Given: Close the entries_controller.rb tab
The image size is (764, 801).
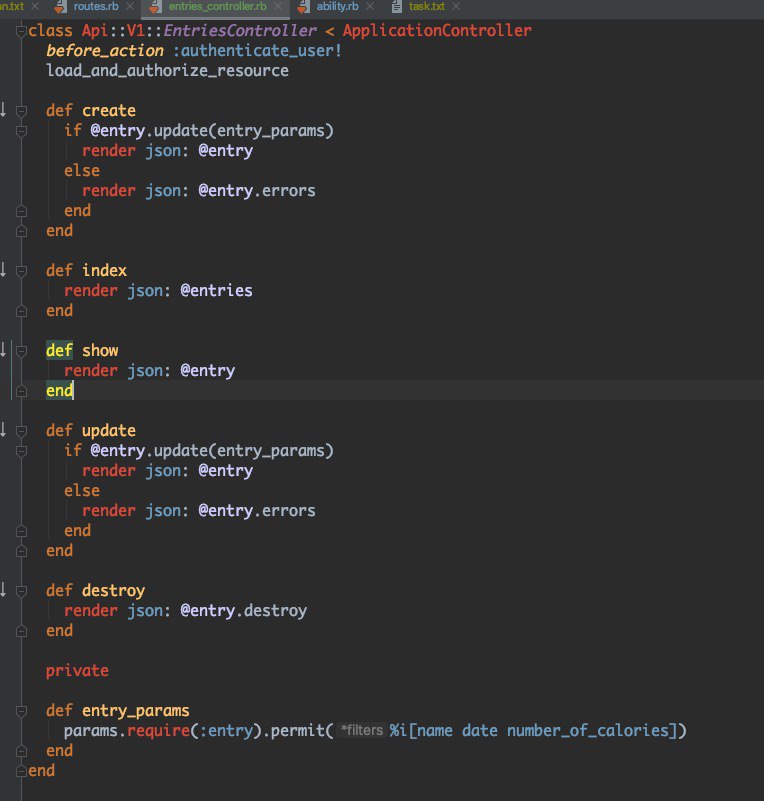Looking at the screenshot, I should coord(278,7).
